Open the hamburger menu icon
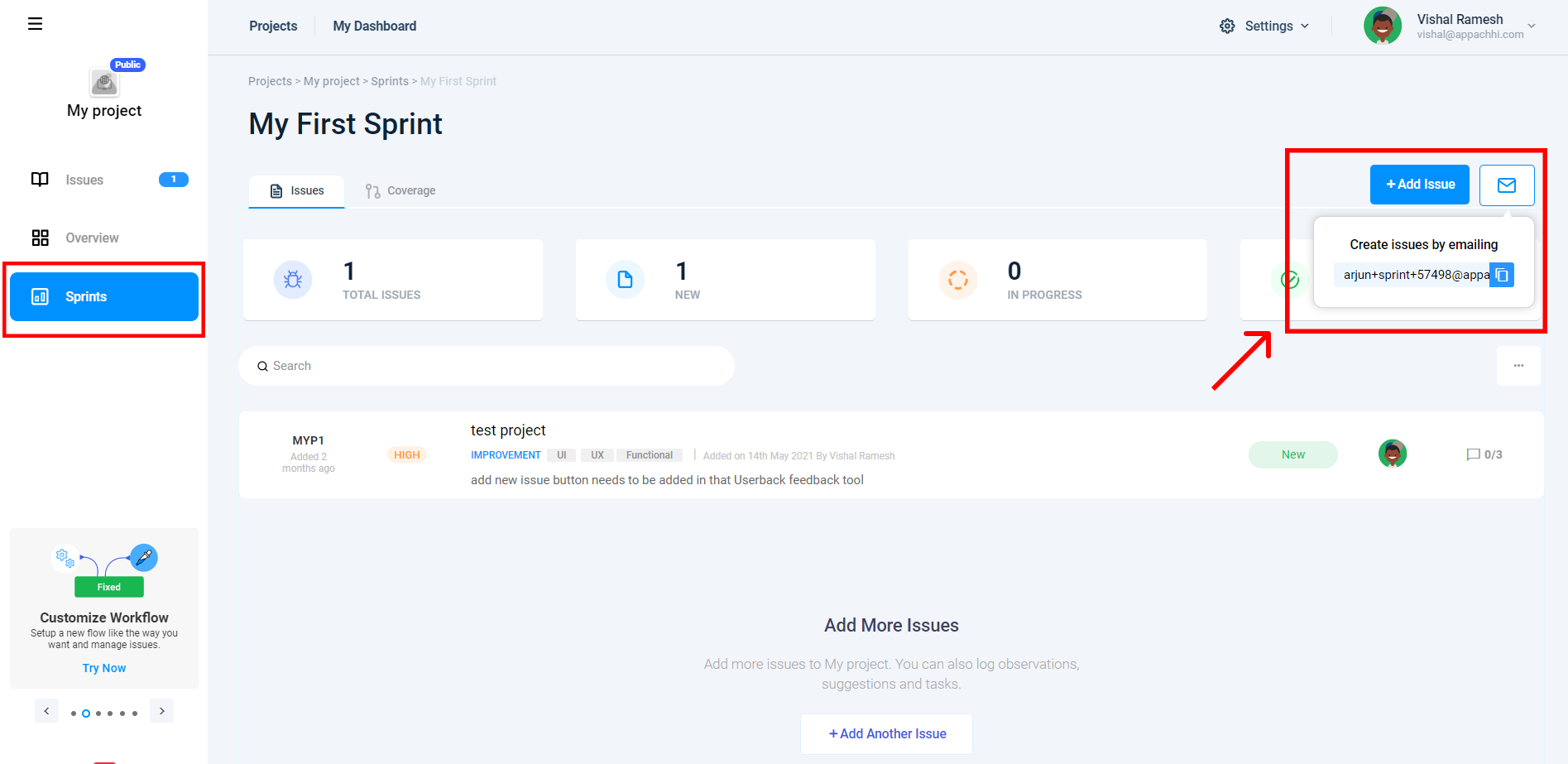This screenshot has width=1568, height=764. [35, 24]
